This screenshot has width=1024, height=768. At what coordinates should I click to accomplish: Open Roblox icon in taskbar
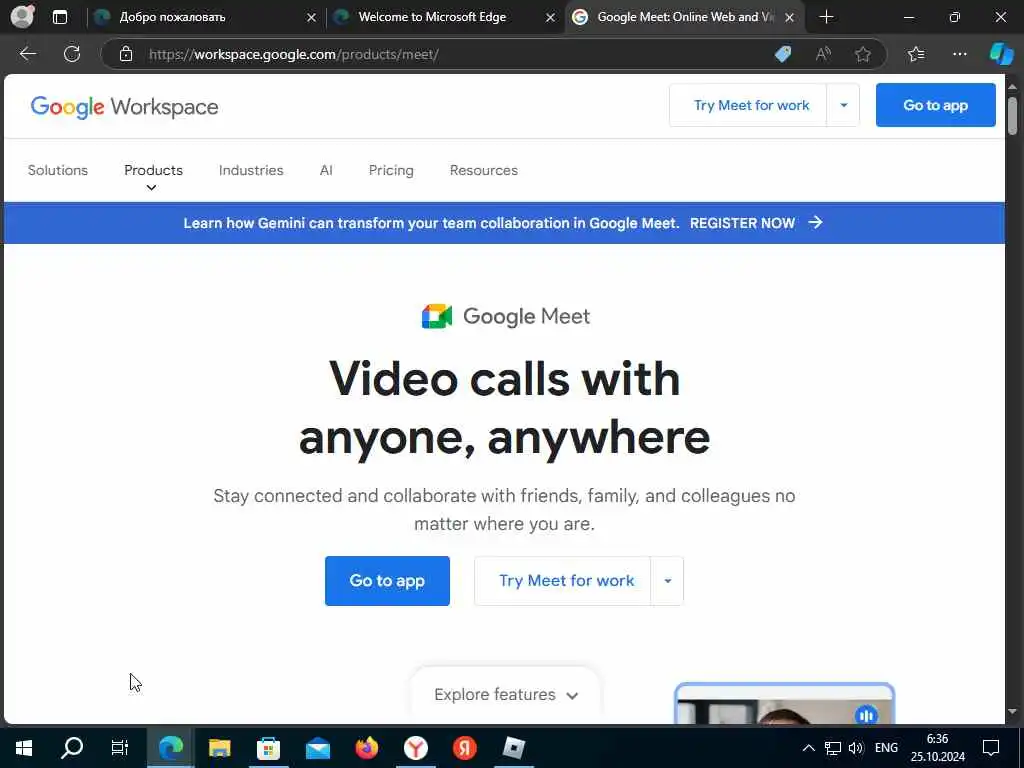point(513,748)
